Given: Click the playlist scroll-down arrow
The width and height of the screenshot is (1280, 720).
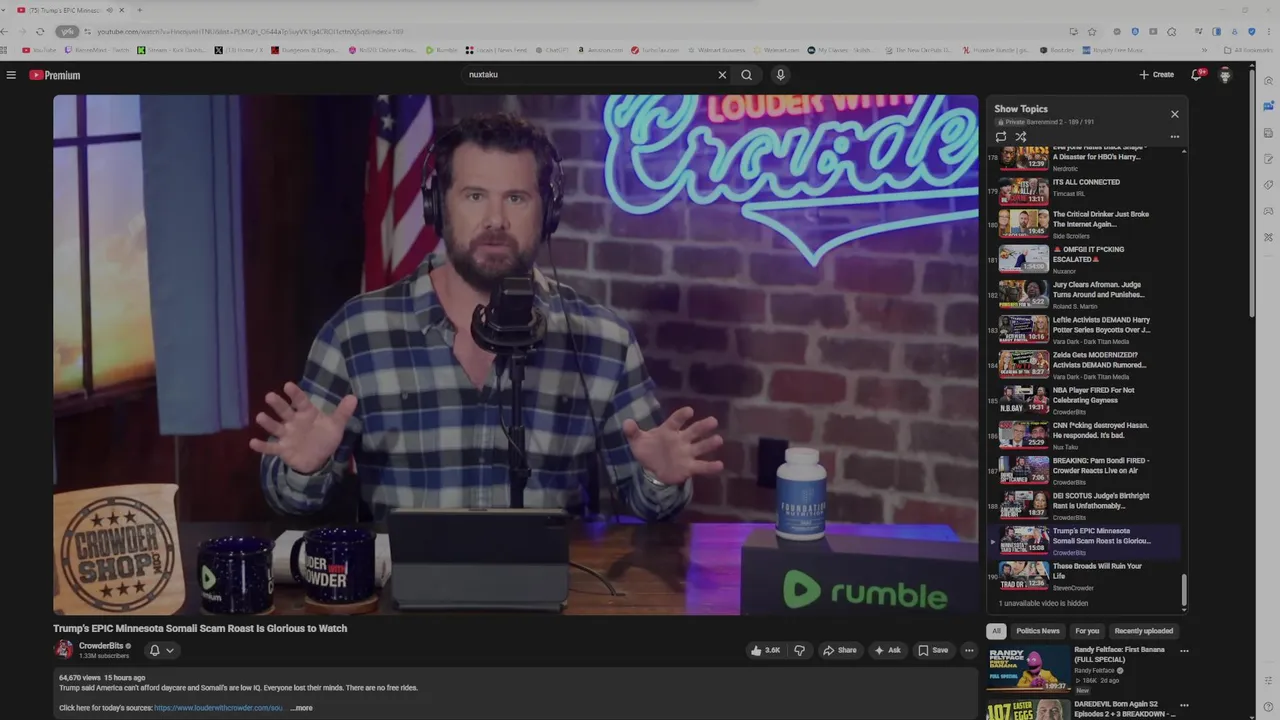Looking at the screenshot, I should [x=1184, y=608].
